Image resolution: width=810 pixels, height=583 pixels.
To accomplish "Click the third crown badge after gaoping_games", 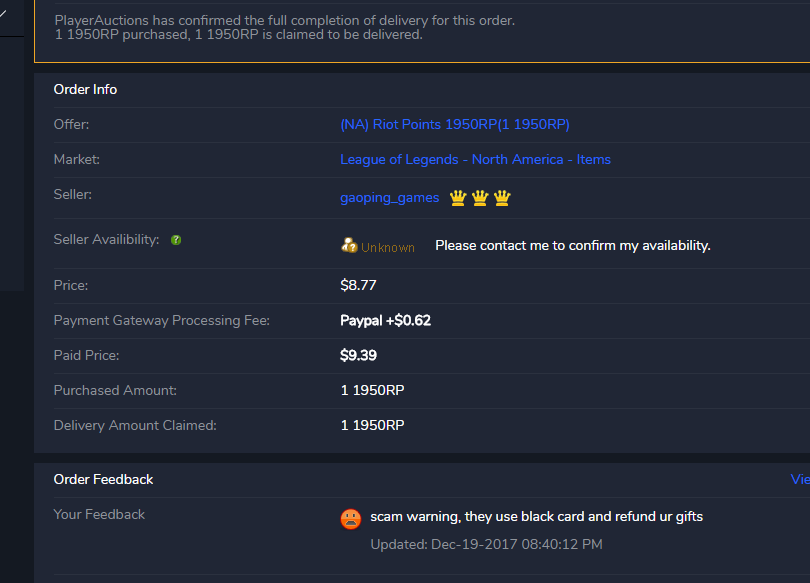I will point(501,197).
